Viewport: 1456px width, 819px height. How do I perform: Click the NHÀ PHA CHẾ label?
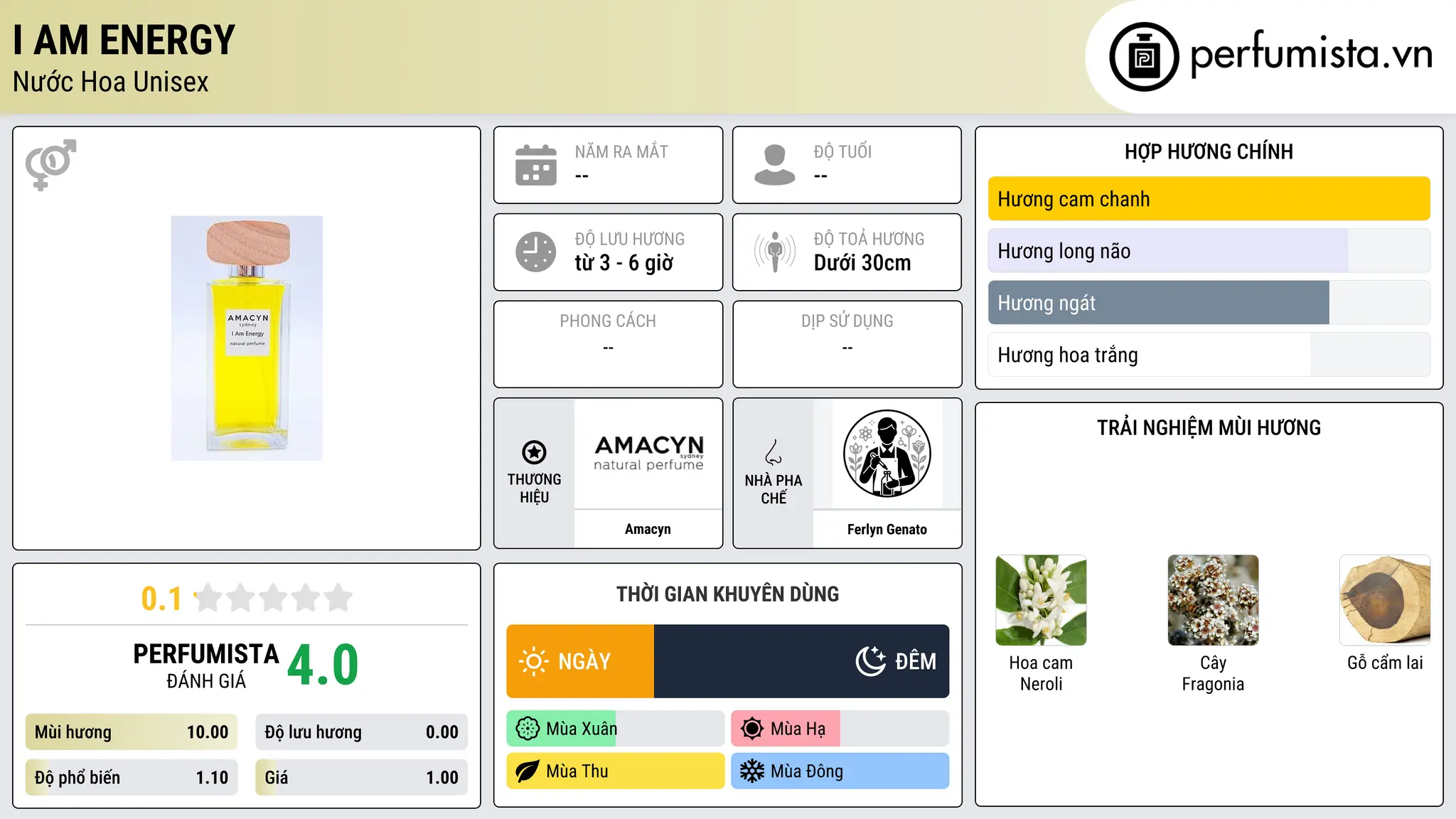tap(773, 489)
